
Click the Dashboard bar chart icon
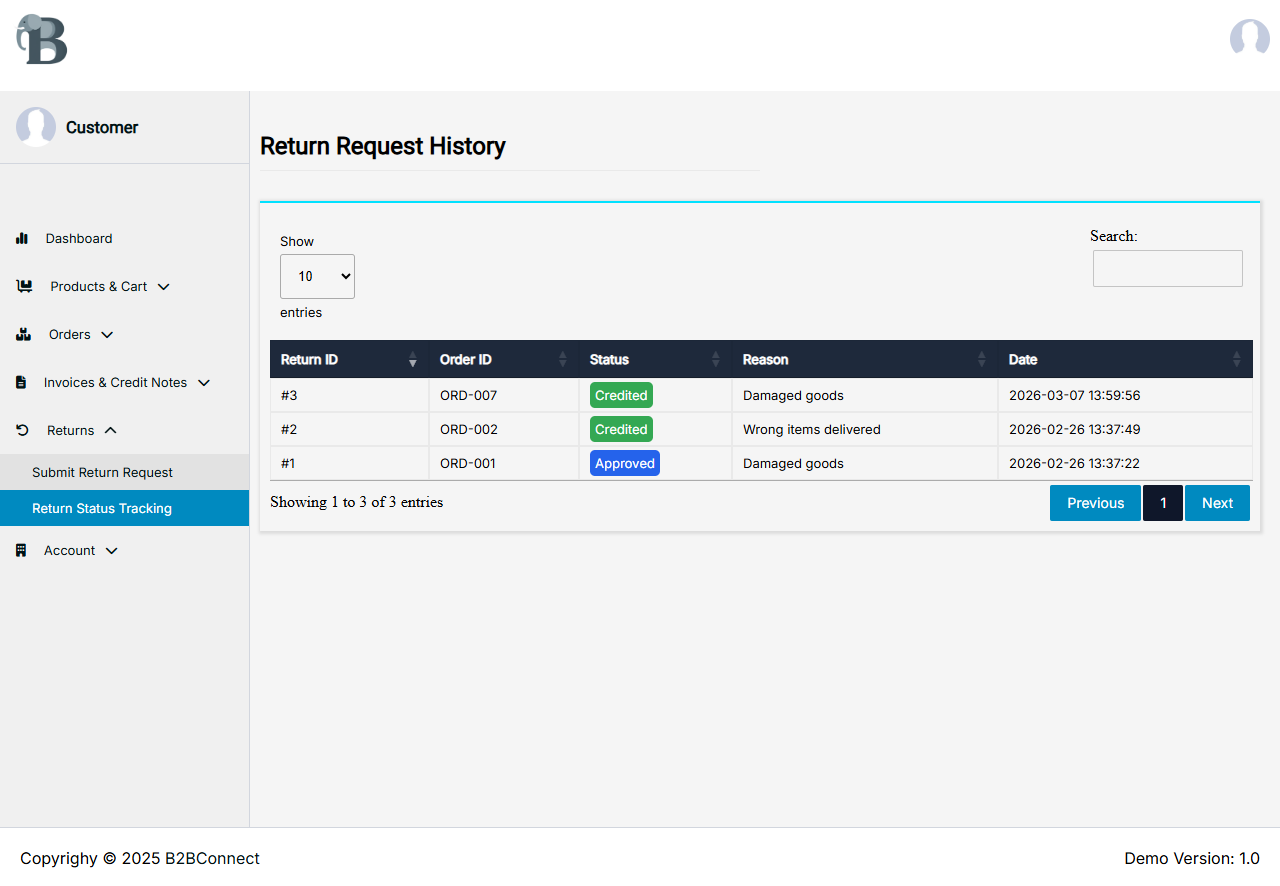click(22, 238)
